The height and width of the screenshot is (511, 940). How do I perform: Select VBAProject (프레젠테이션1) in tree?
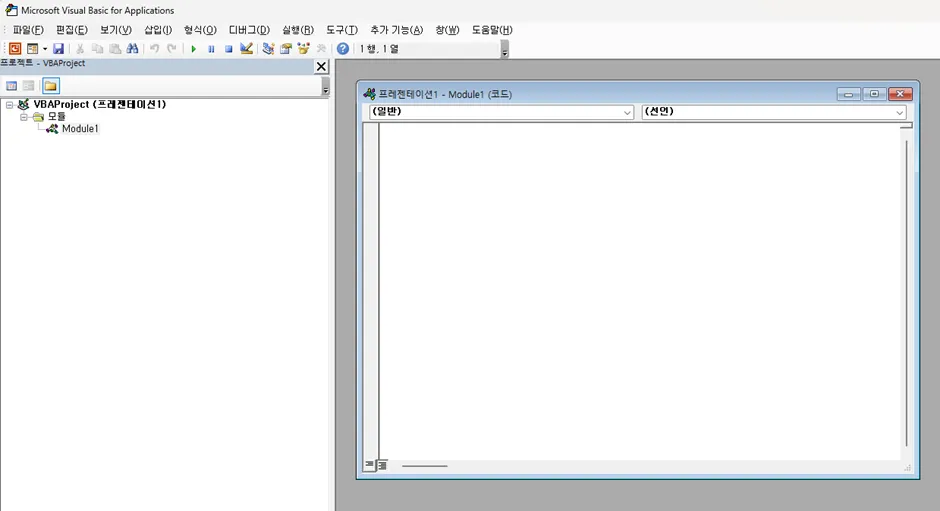point(100,104)
